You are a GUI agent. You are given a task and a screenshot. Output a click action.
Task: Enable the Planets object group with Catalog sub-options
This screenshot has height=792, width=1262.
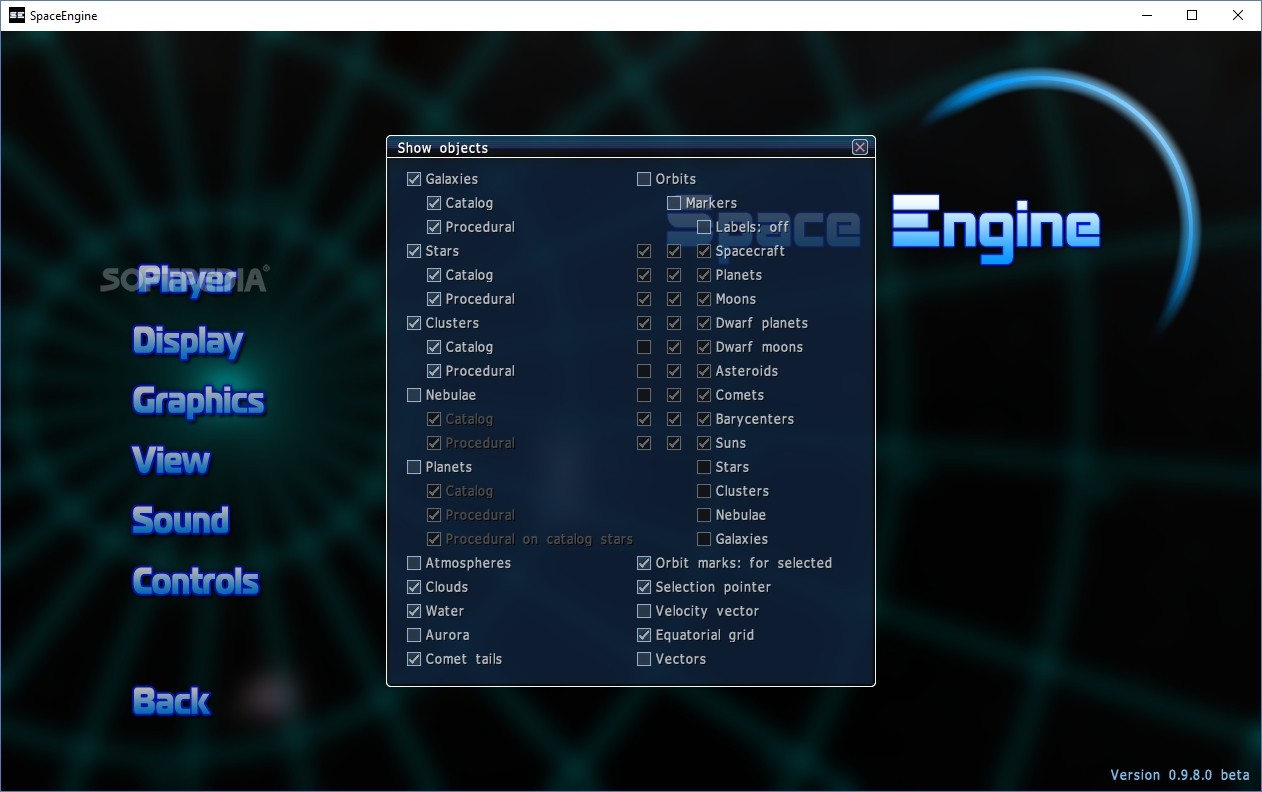(414, 467)
